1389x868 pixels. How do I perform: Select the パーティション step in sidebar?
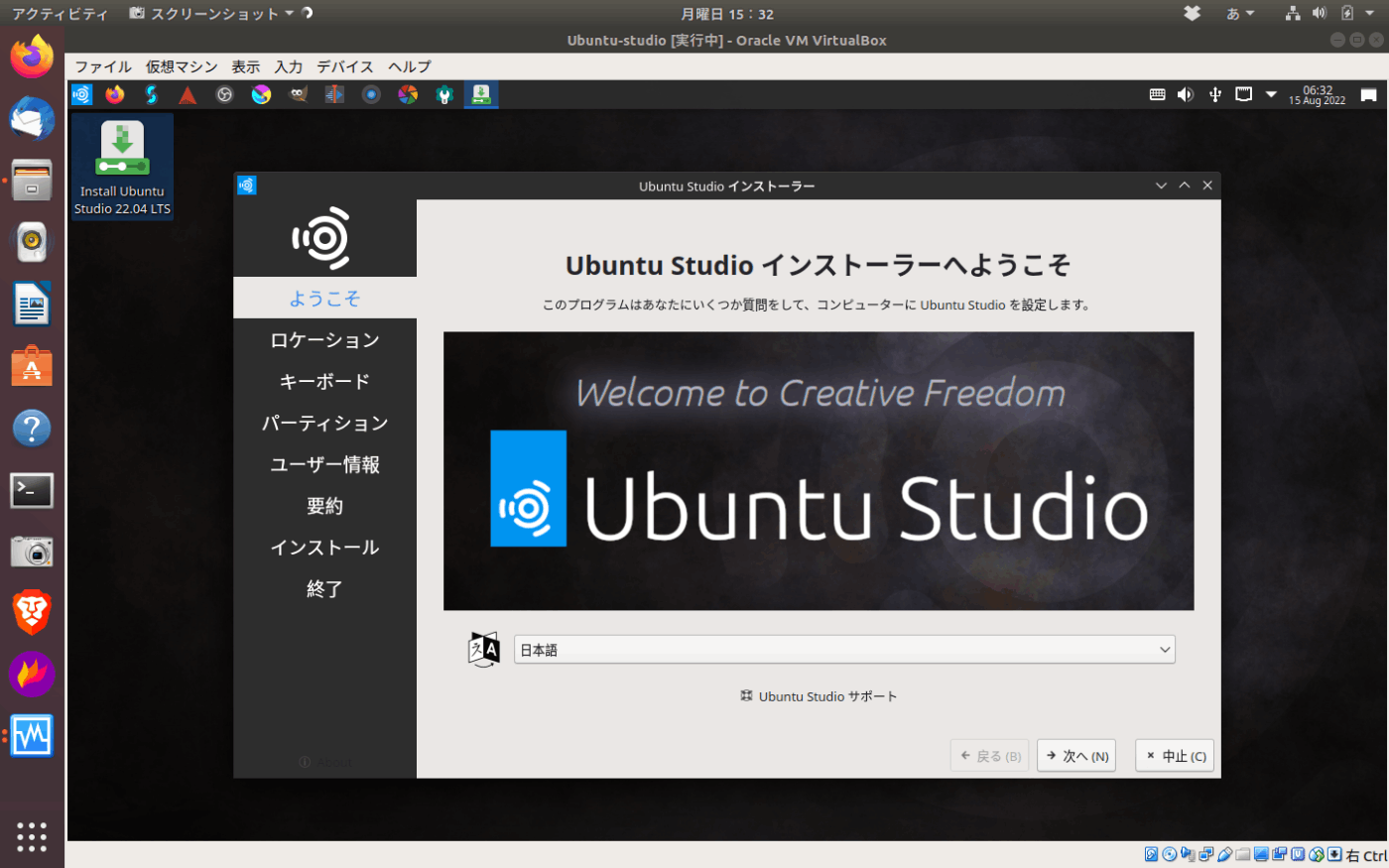[324, 423]
